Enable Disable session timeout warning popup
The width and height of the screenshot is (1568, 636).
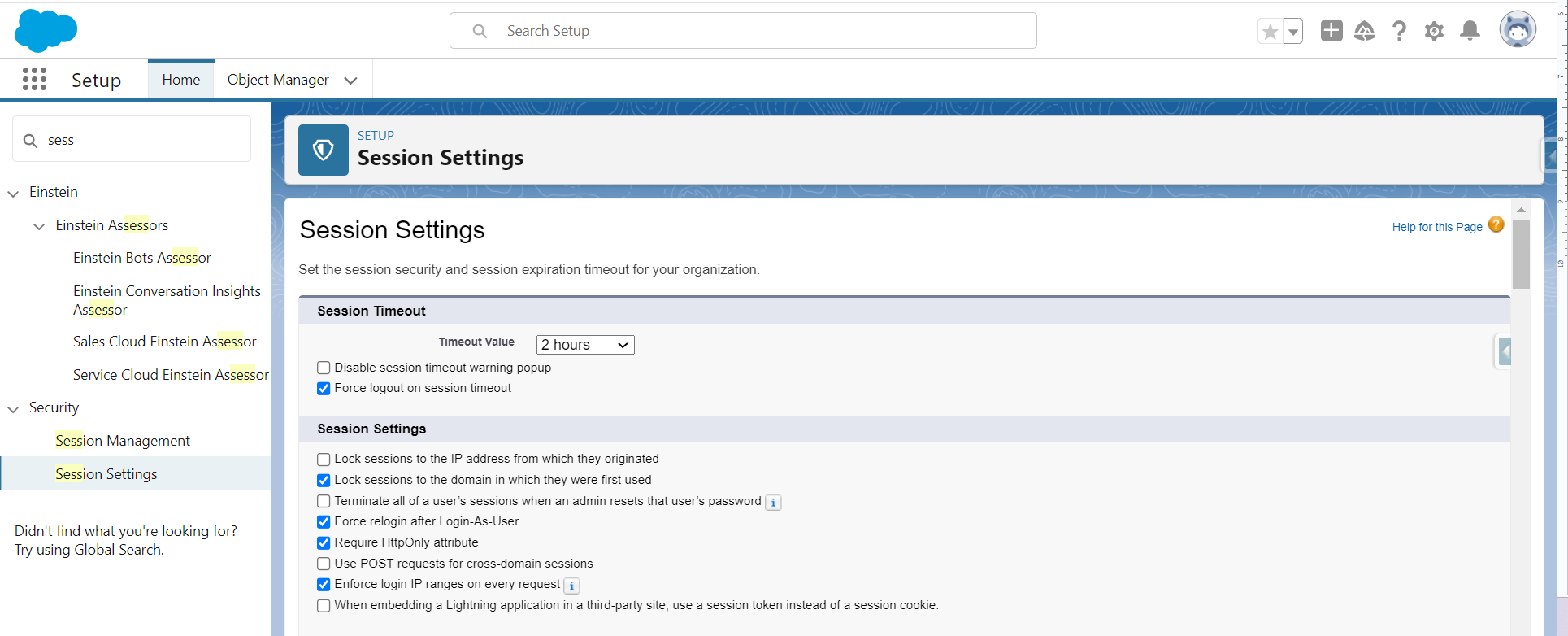click(x=324, y=368)
